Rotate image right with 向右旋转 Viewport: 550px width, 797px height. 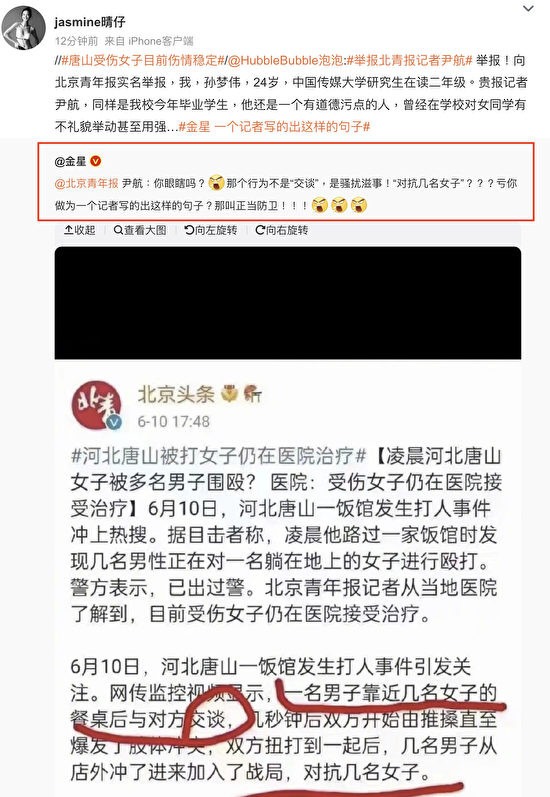(282, 230)
